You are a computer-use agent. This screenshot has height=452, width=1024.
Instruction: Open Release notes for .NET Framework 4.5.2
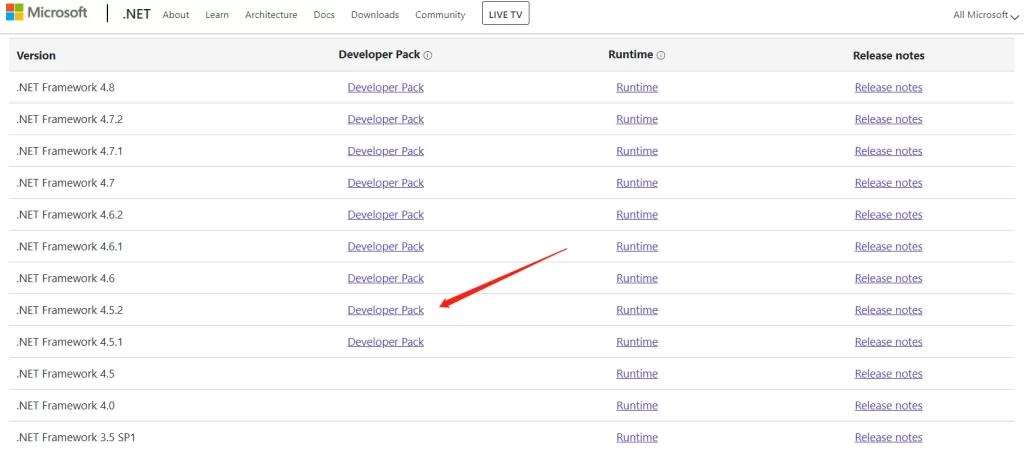(888, 310)
